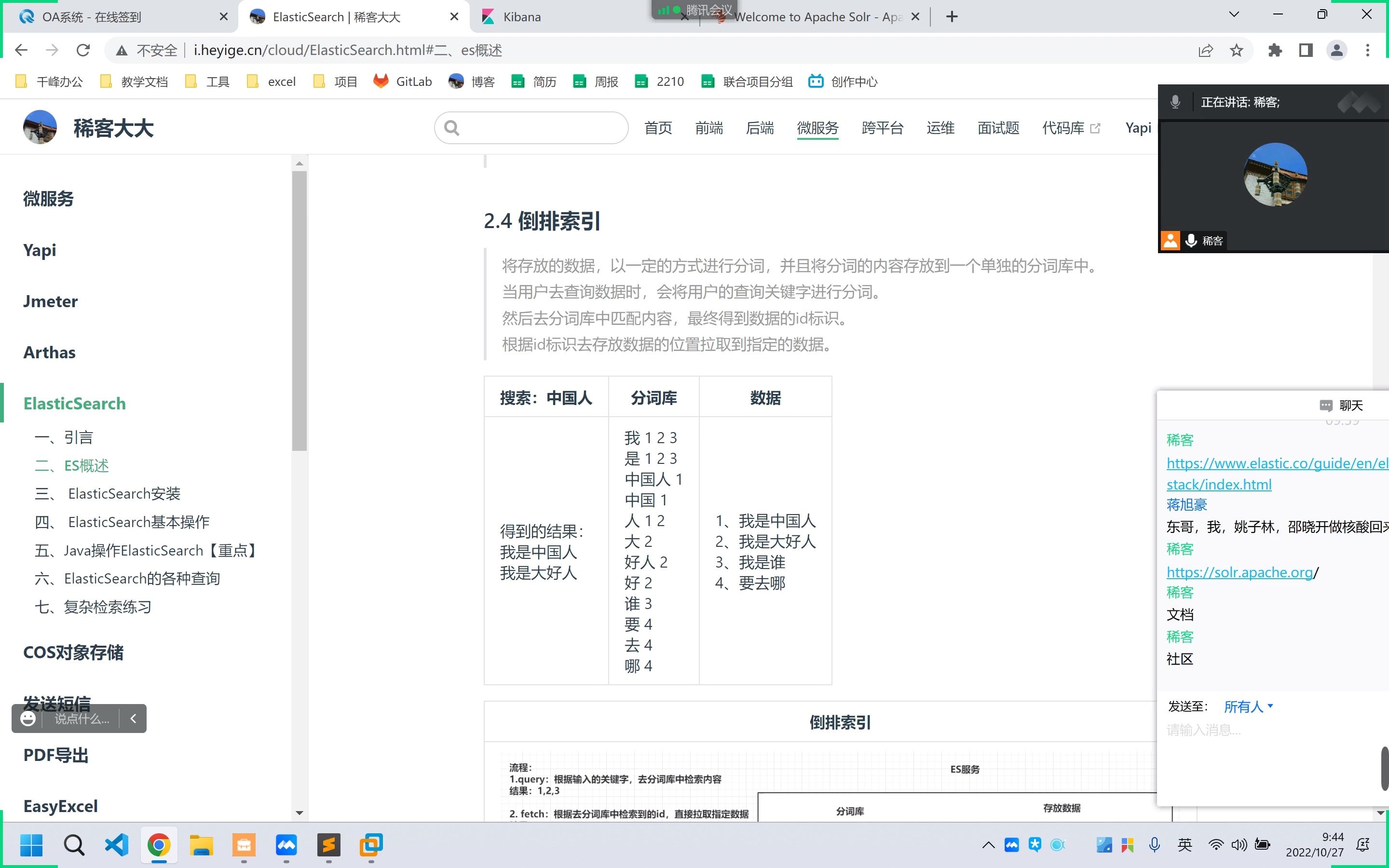
Task: Select COS对象存储 in sidebar
Action: pyautogui.click(x=73, y=653)
